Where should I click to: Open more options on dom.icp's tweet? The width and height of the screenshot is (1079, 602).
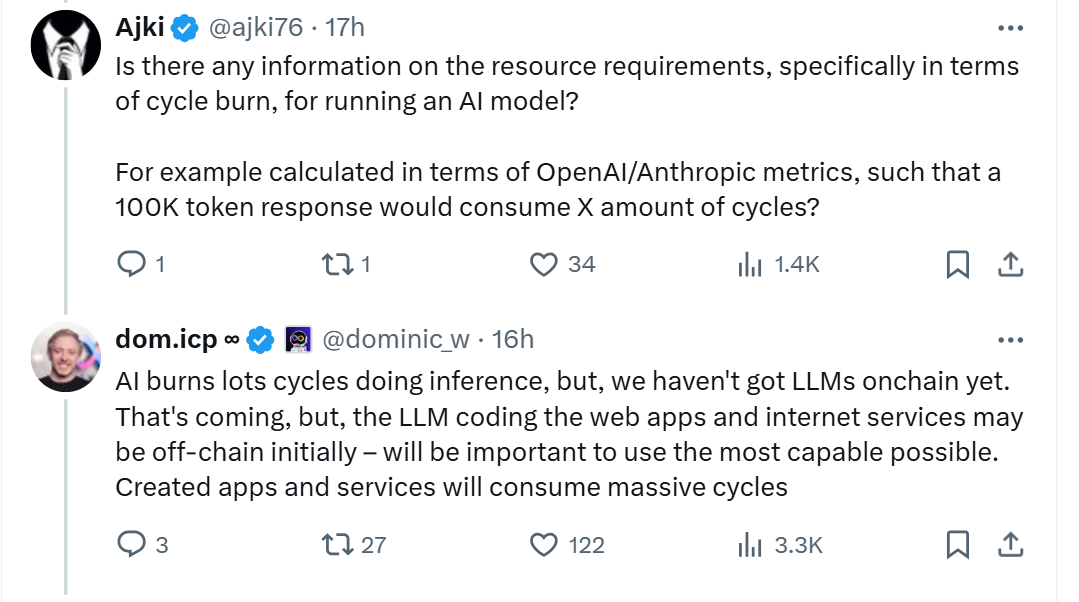tap(1011, 340)
